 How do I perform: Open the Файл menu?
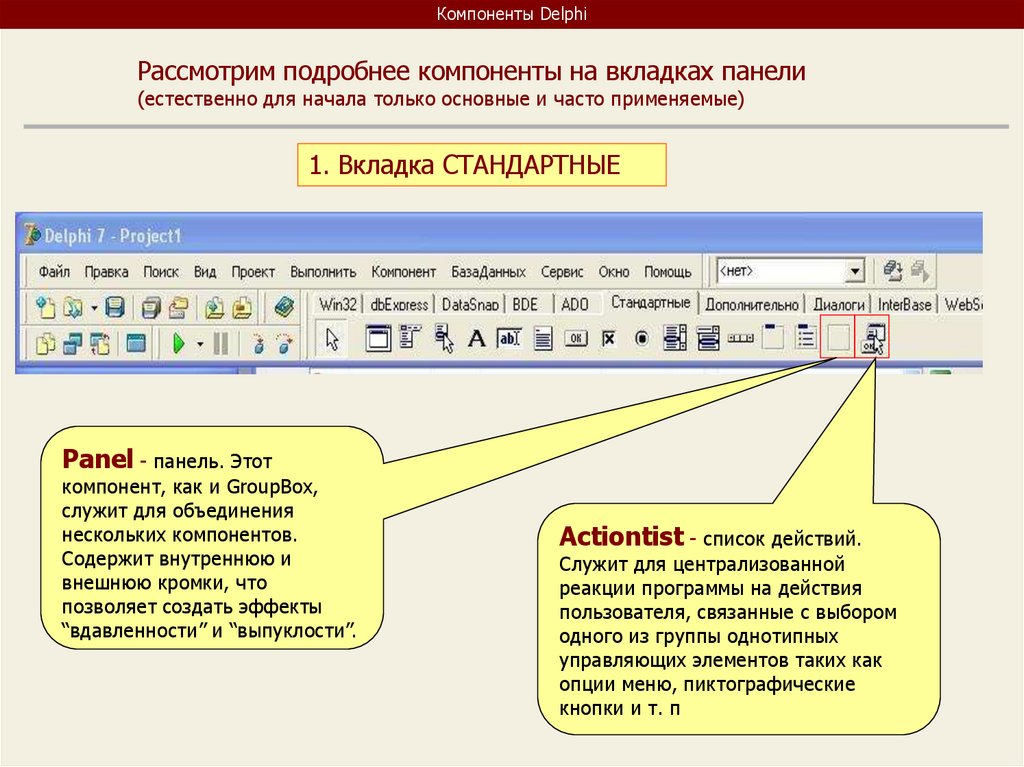tap(54, 272)
